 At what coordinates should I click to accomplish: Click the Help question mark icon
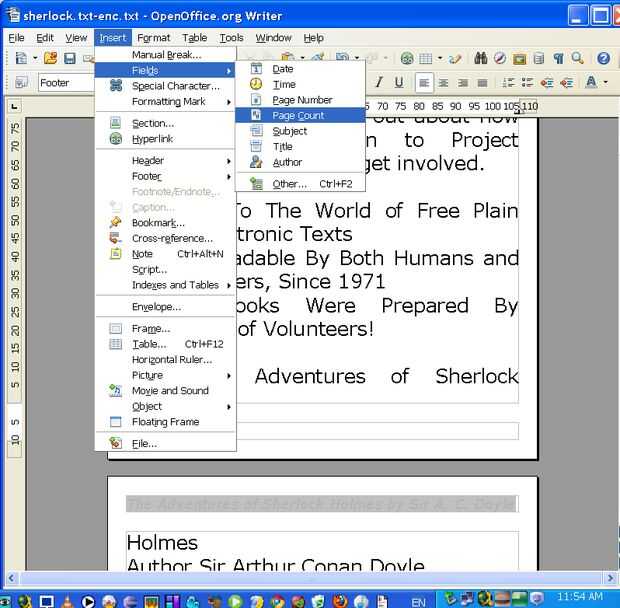tap(603, 59)
